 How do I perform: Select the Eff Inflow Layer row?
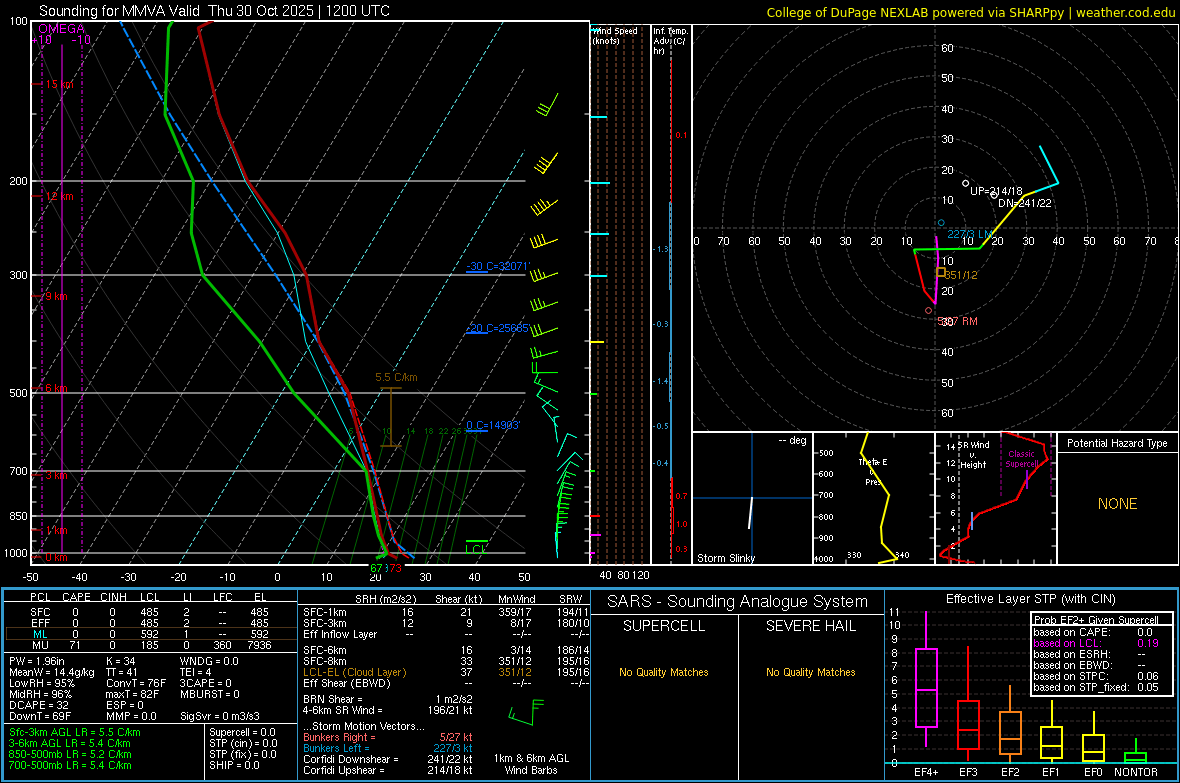(446, 634)
